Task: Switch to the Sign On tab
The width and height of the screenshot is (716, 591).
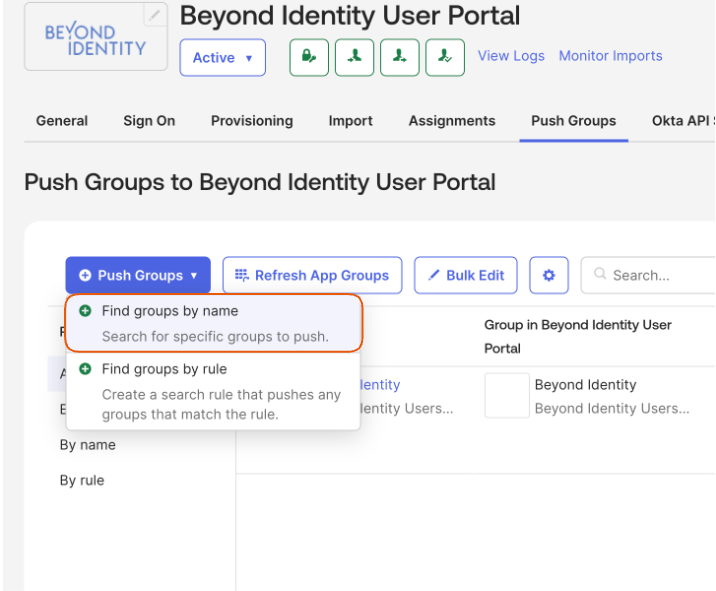Action: pyautogui.click(x=149, y=121)
